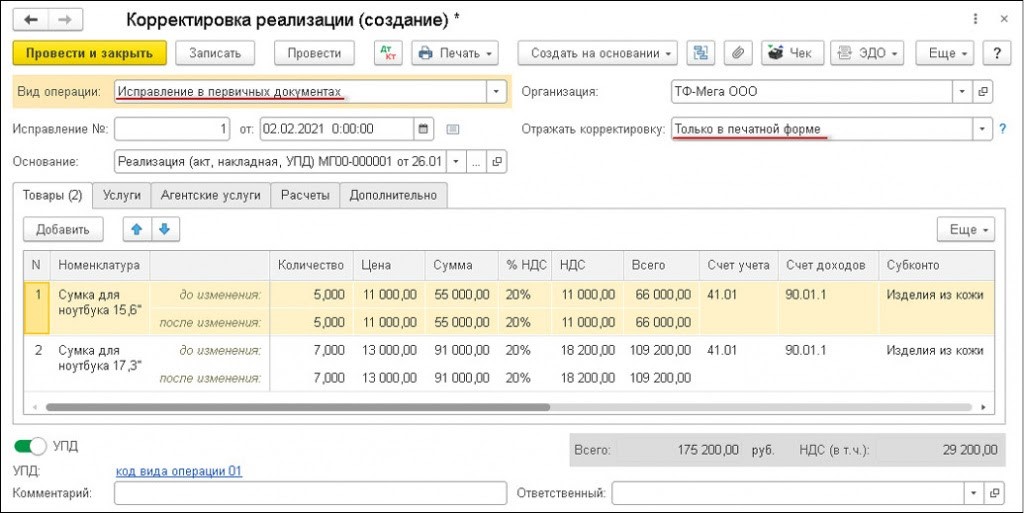
Task: Click the код вида операции 01 link
Action: [x=179, y=471]
